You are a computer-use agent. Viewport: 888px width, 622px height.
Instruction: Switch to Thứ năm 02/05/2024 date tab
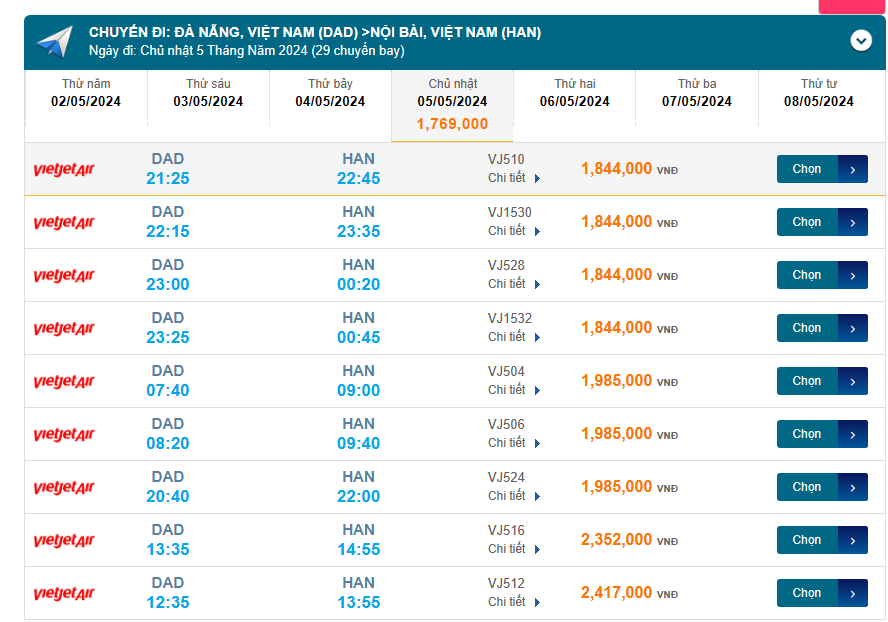coord(86,93)
